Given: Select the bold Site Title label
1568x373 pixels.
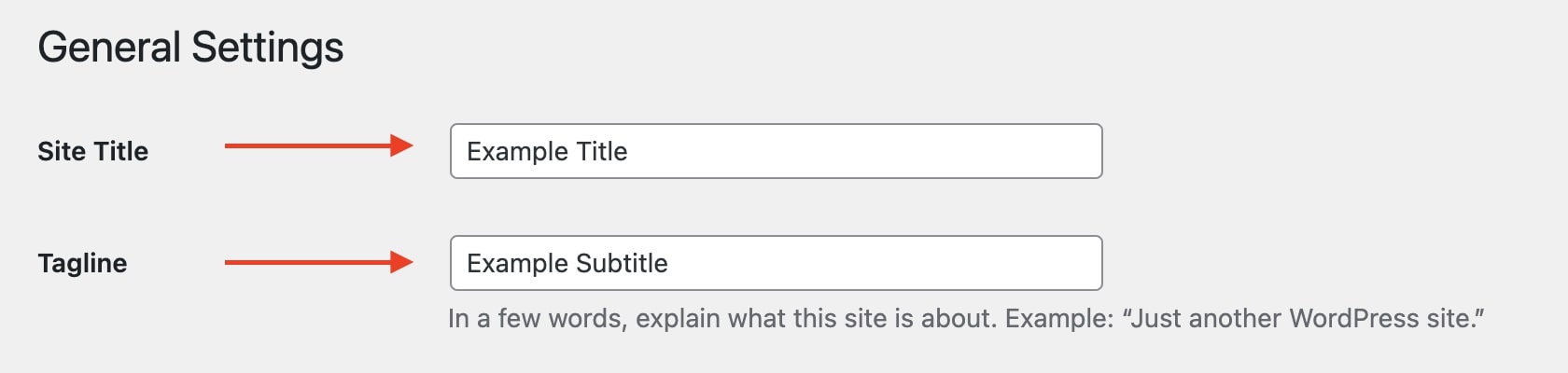Looking at the screenshot, I should [92, 151].
